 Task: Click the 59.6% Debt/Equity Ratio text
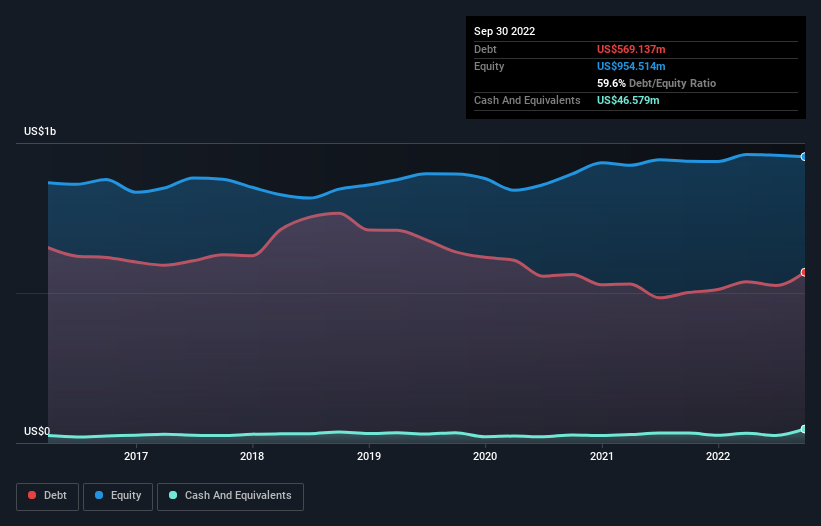tap(656, 83)
